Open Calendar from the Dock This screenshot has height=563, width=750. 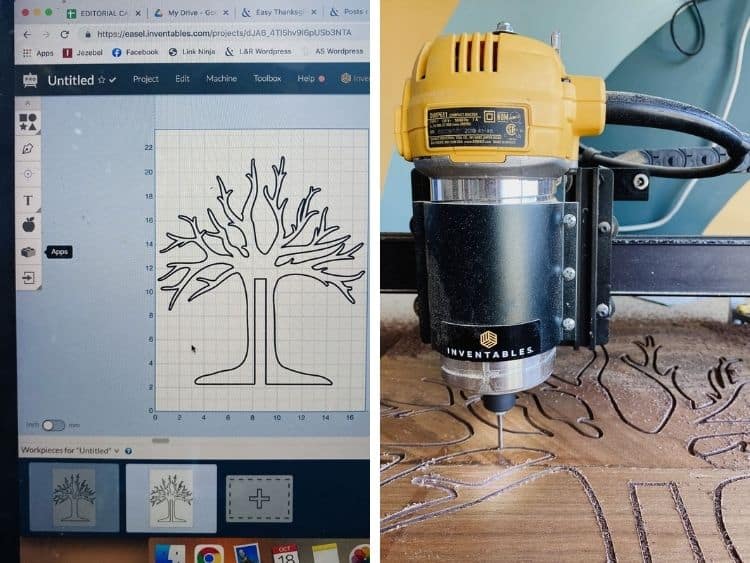pyautogui.click(x=285, y=554)
